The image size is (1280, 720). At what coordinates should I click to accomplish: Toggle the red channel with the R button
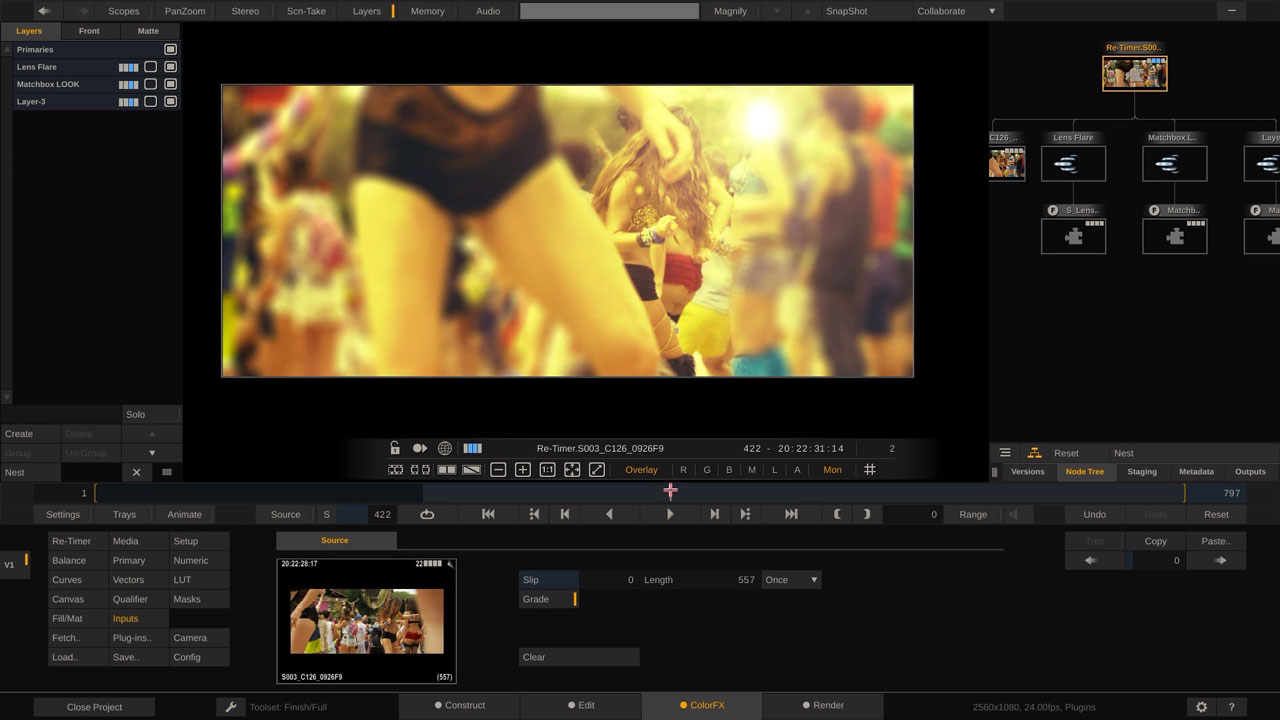pyautogui.click(x=684, y=469)
